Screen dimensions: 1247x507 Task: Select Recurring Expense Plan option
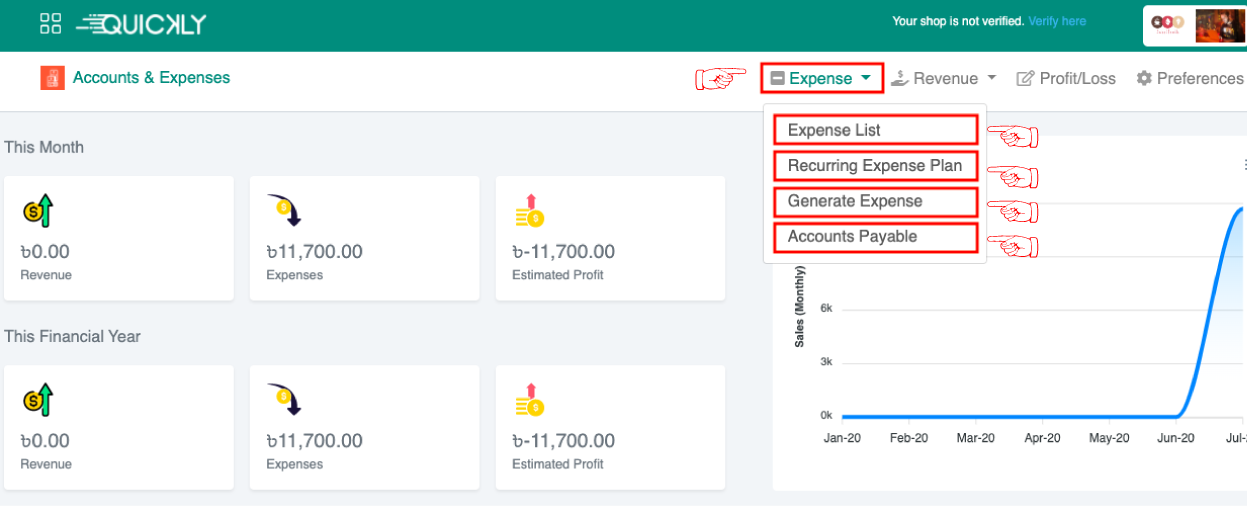[x=875, y=166]
